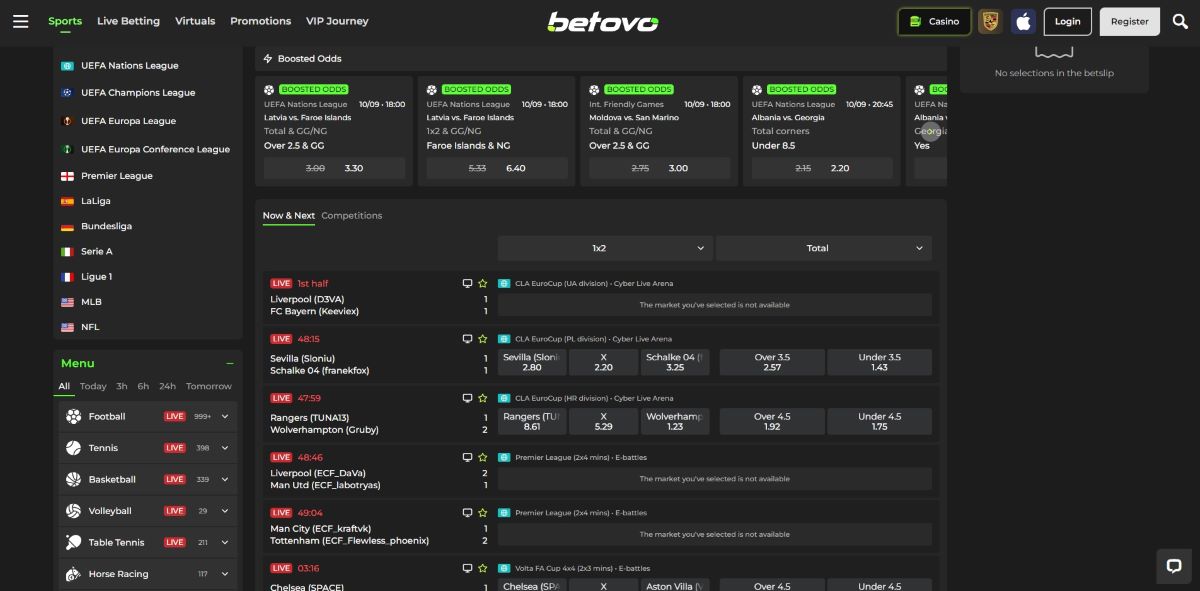Expand the Table Tennis chevron in Menu
The height and width of the screenshot is (591, 1200).
(x=225, y=542)
